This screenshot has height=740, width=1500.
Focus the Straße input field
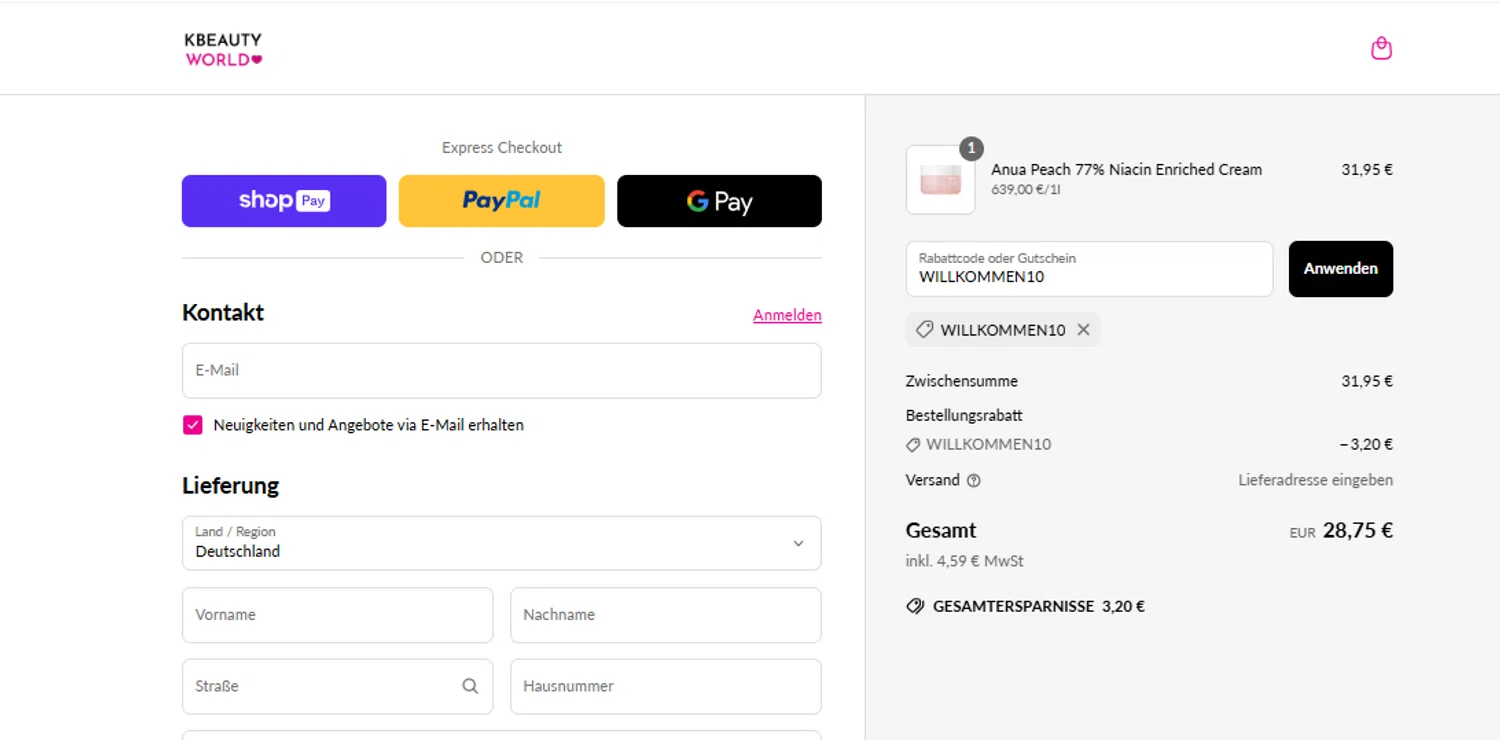point(337,686)
